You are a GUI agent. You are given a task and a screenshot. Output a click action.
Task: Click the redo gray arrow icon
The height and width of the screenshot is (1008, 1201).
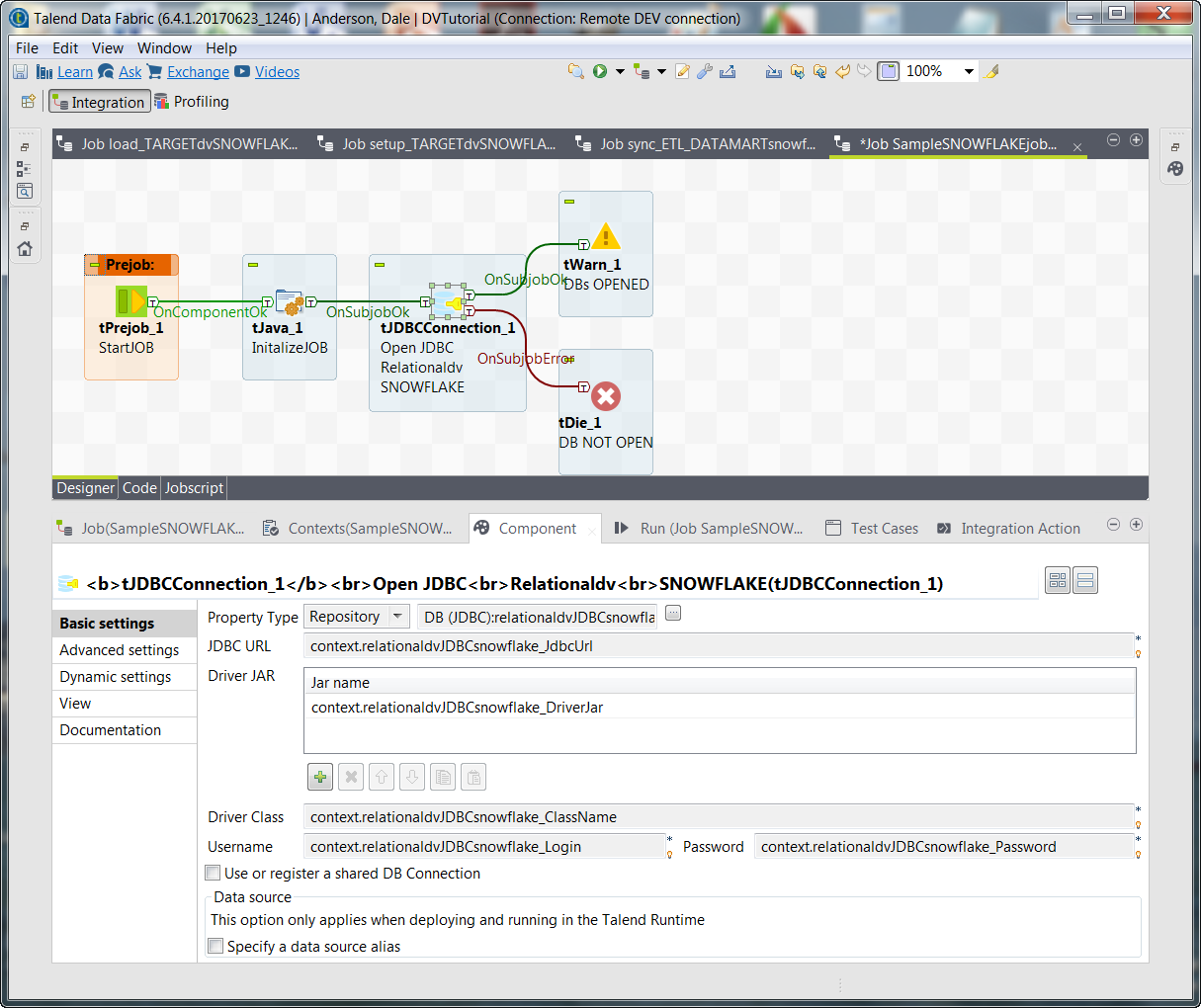pos(864,71)
